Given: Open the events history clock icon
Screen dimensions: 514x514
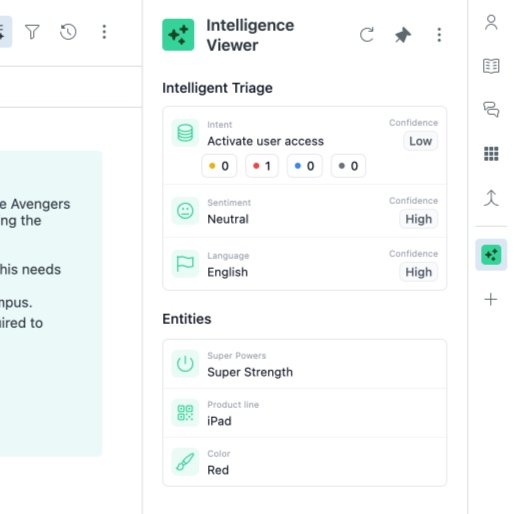Looking at the screenshot, I should 68,32.
